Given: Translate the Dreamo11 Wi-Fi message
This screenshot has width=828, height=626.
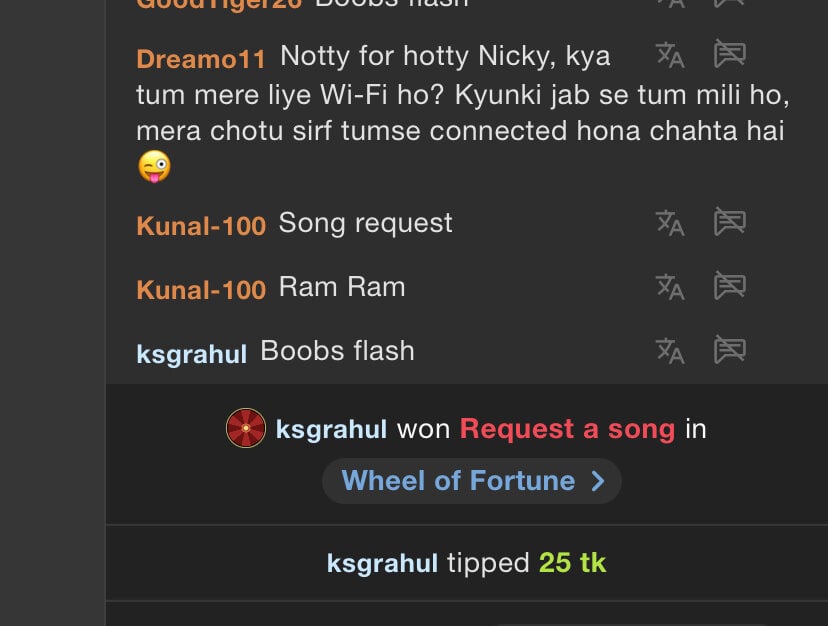Looking at the screenshot, I should click(x=669, y=55).
